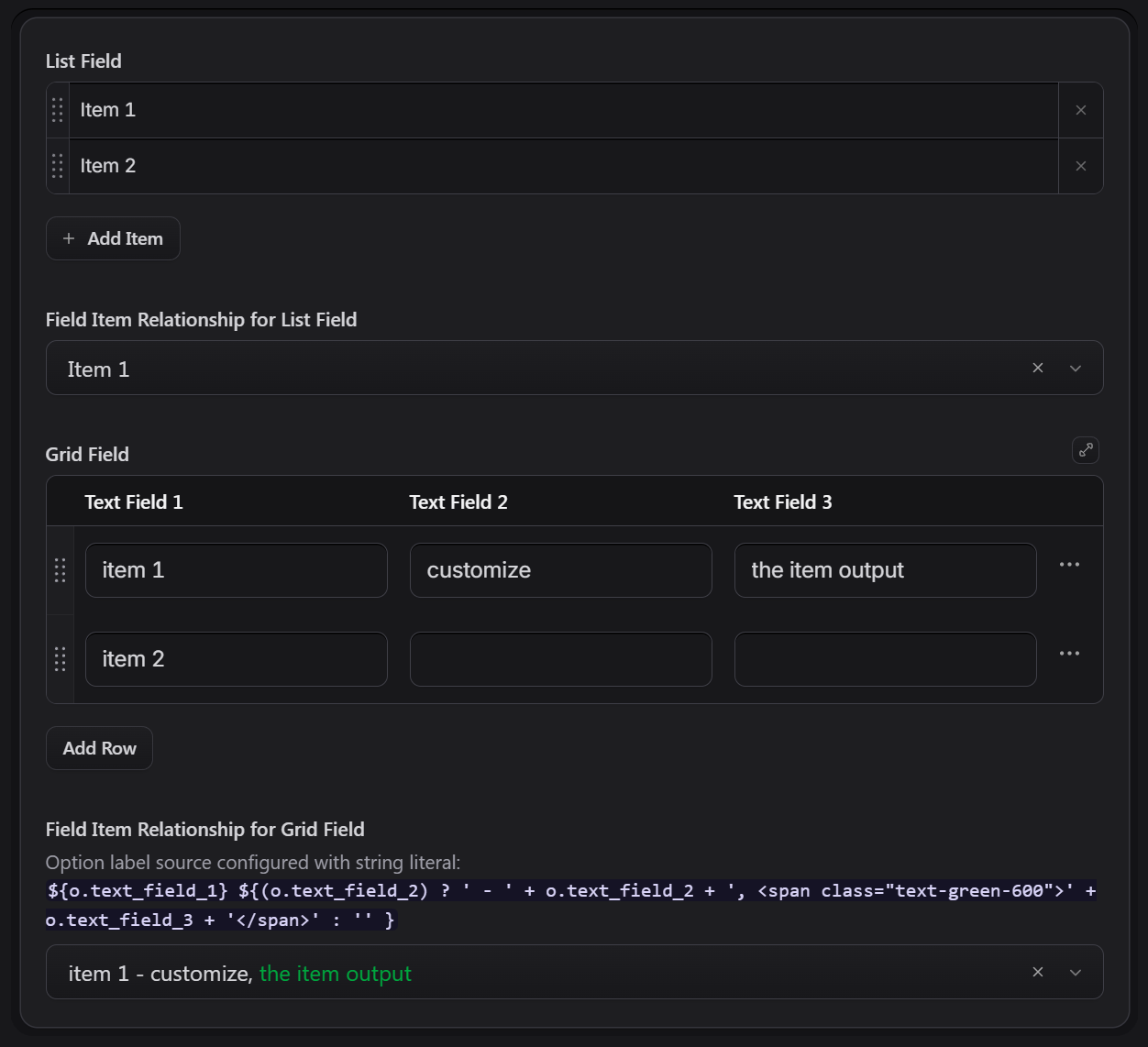Clear the List Field relationship selection
The height and width of the screenshot is (1047, 1148).
[x=1038, y=368]
